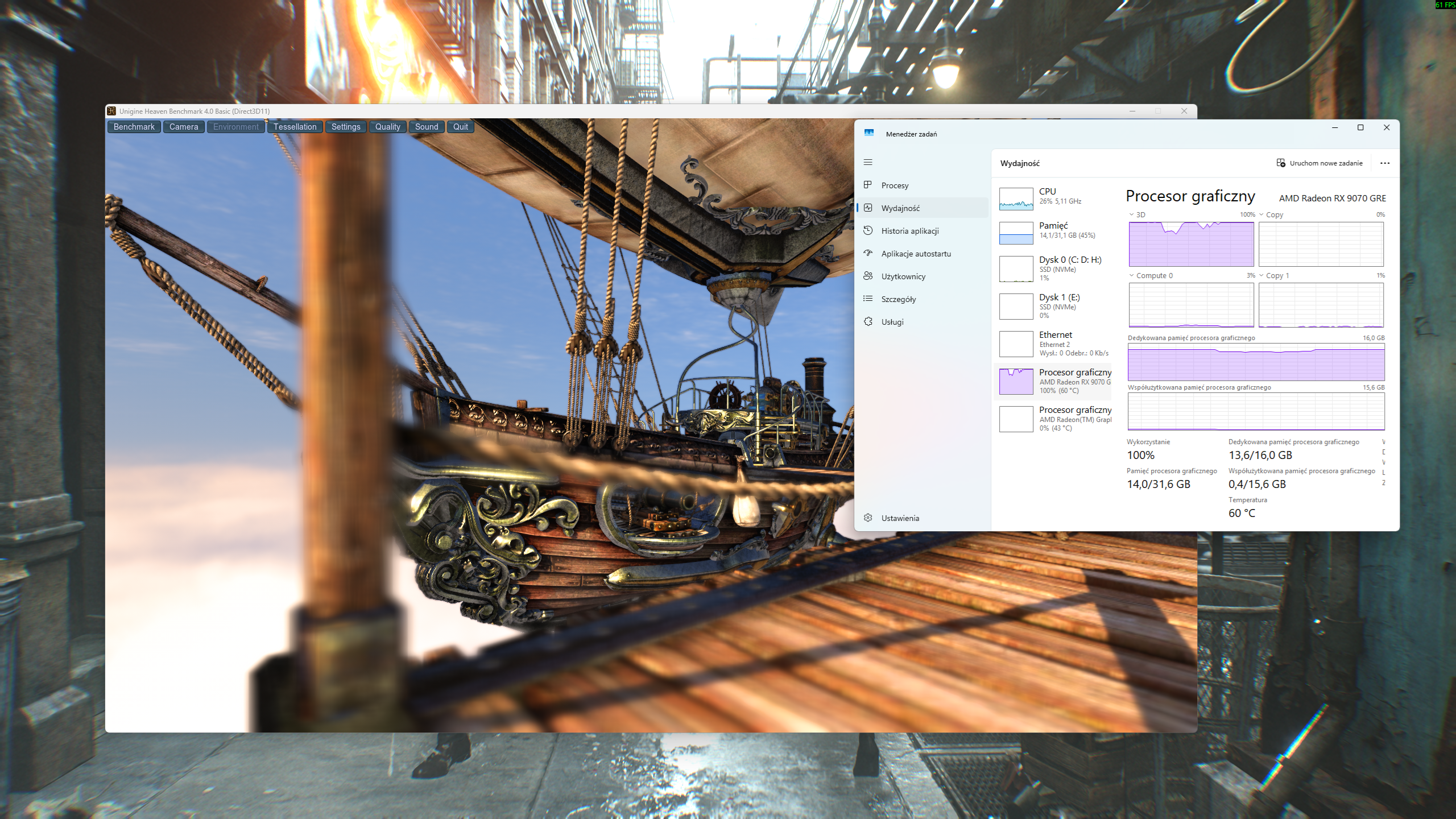Open the Task Manager hamburger navigation menu
The height and width of the screenshot is (819, 1456).
pos(868,163)
